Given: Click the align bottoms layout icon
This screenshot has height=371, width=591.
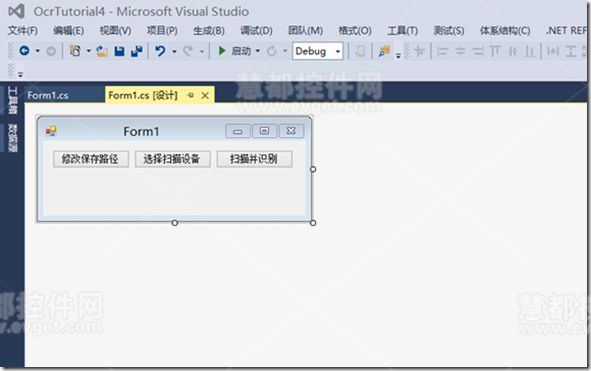Looking at the screenshot, I should coord(530,51).
